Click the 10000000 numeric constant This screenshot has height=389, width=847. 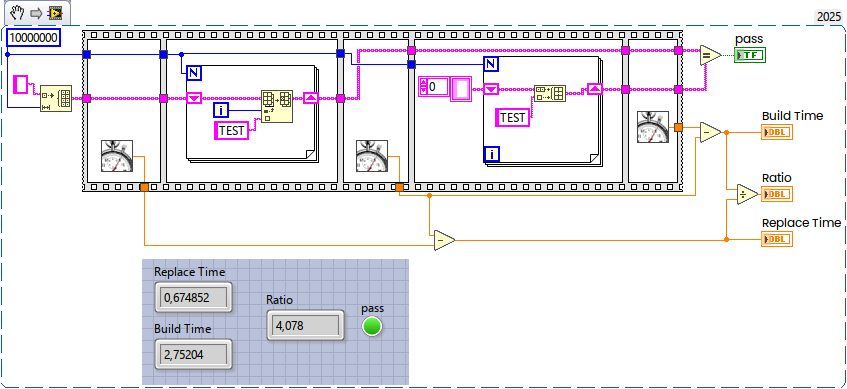(33, 38)
